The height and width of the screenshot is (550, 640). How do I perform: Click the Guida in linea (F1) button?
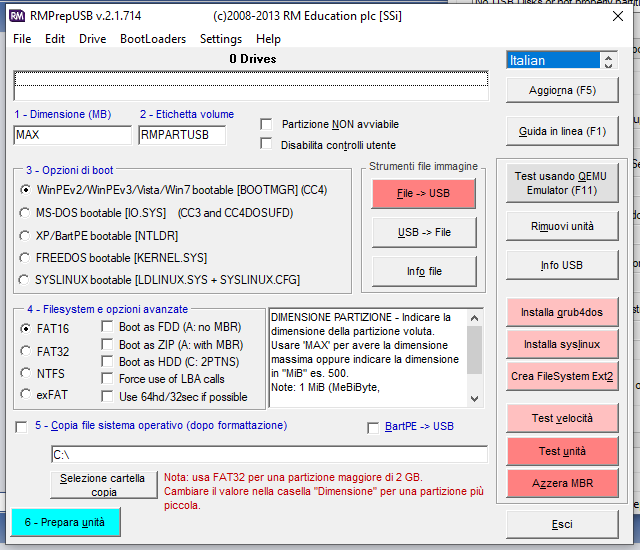tap(562, 131)
